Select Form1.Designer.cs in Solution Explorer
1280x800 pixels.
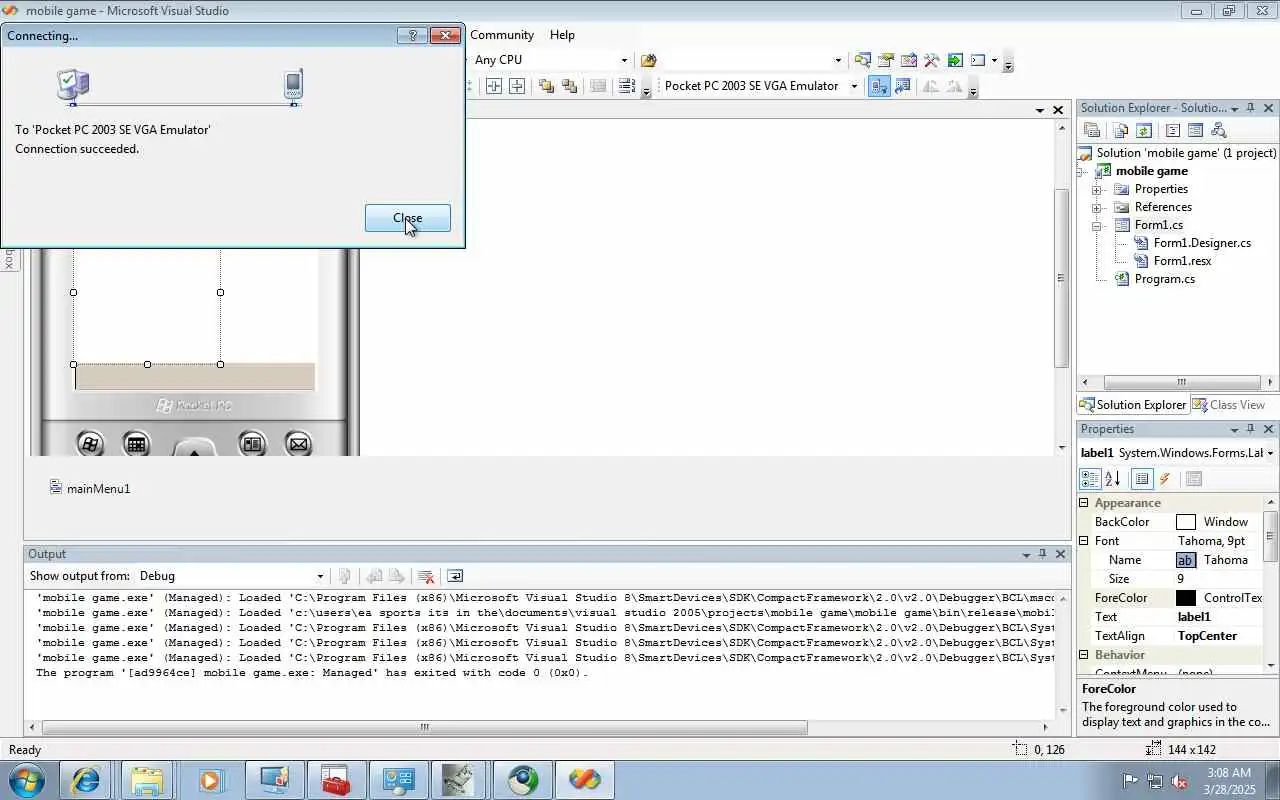pyautogui.click(x=1202, y=243)
